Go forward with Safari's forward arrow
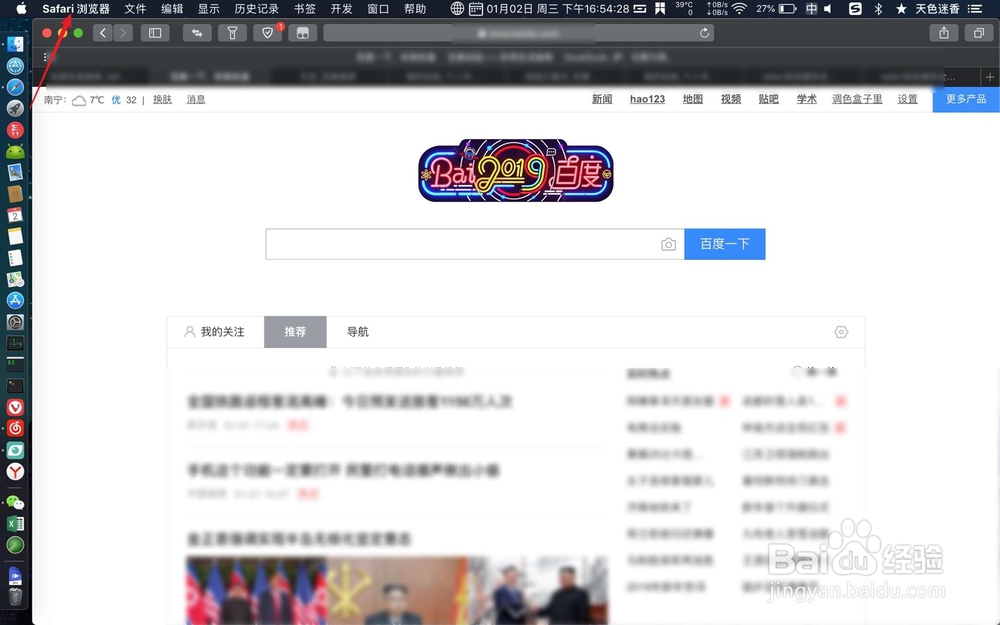The image size is (1000, 625). (123, 33)
